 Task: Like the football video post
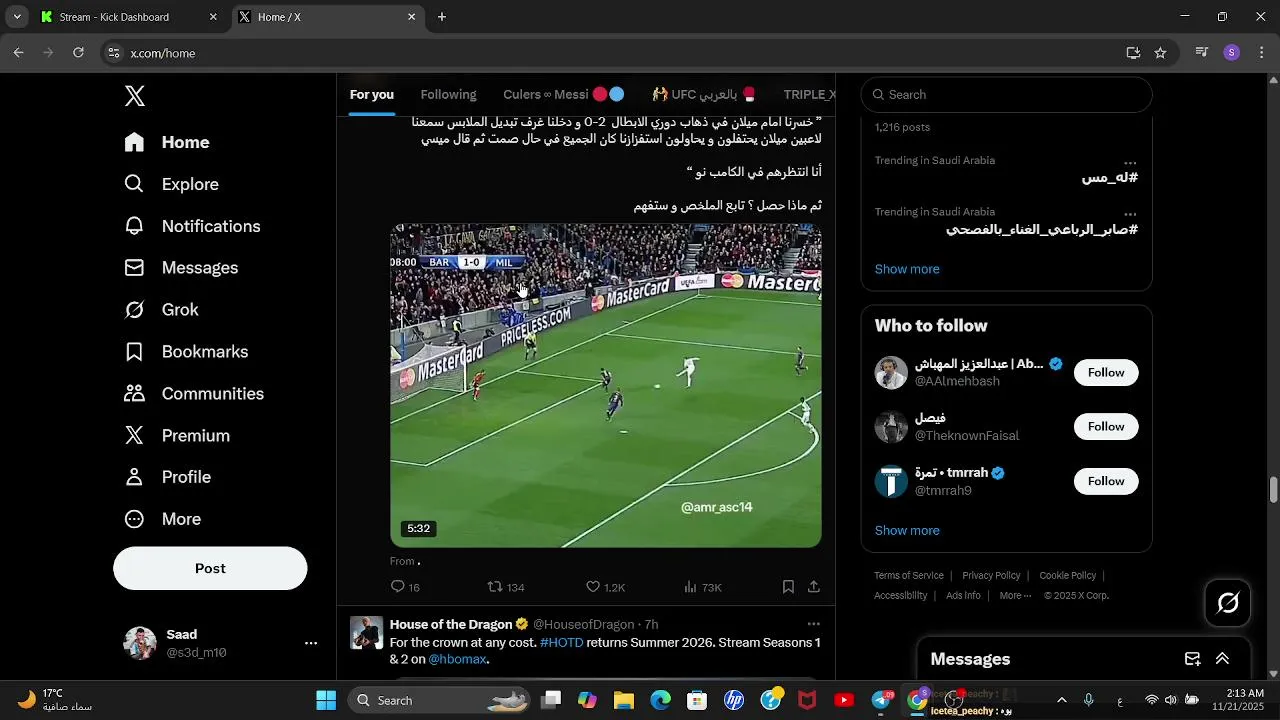(x=605, y=587)
